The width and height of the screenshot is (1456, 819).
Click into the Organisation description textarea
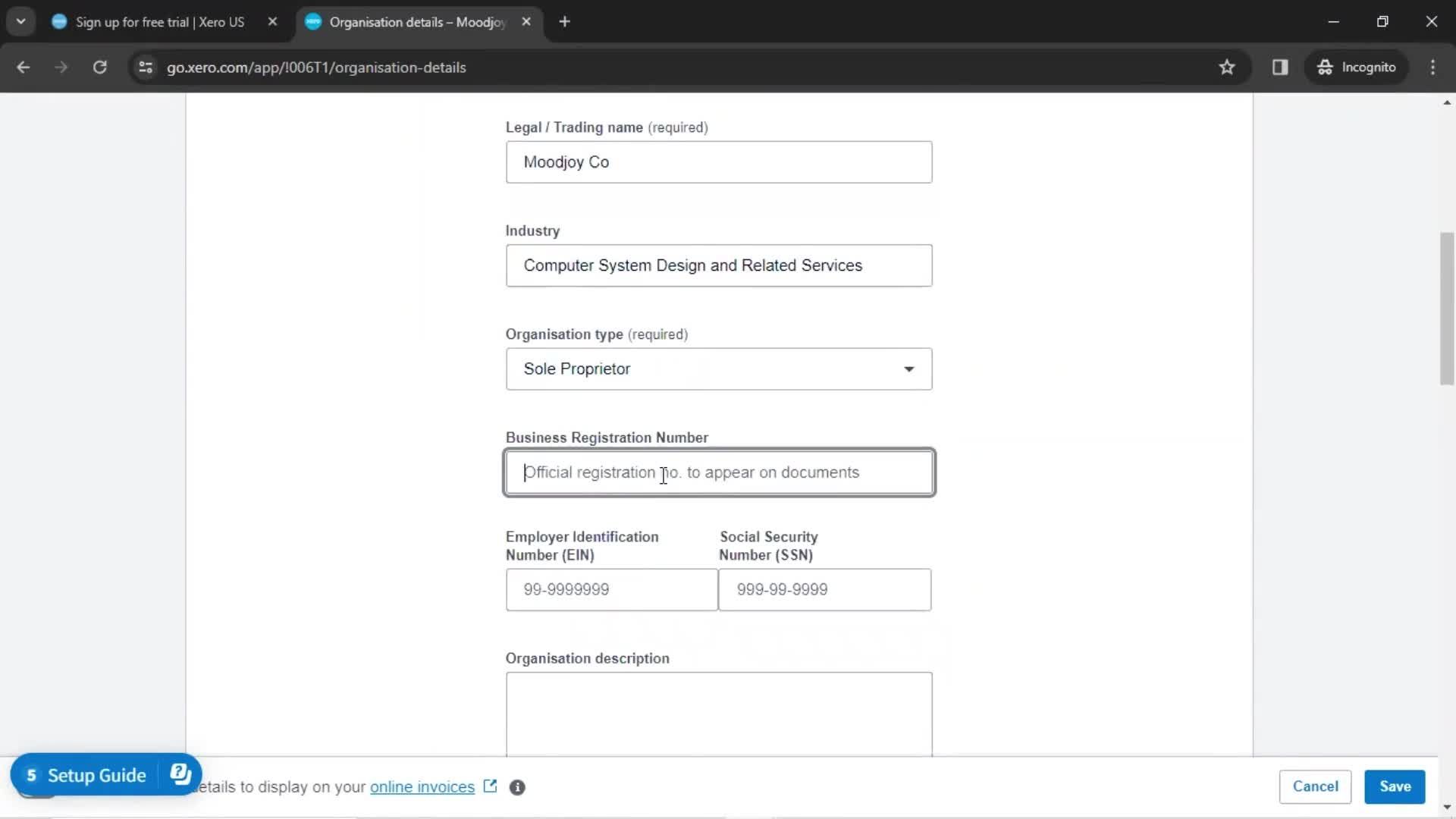click(719, 714)
